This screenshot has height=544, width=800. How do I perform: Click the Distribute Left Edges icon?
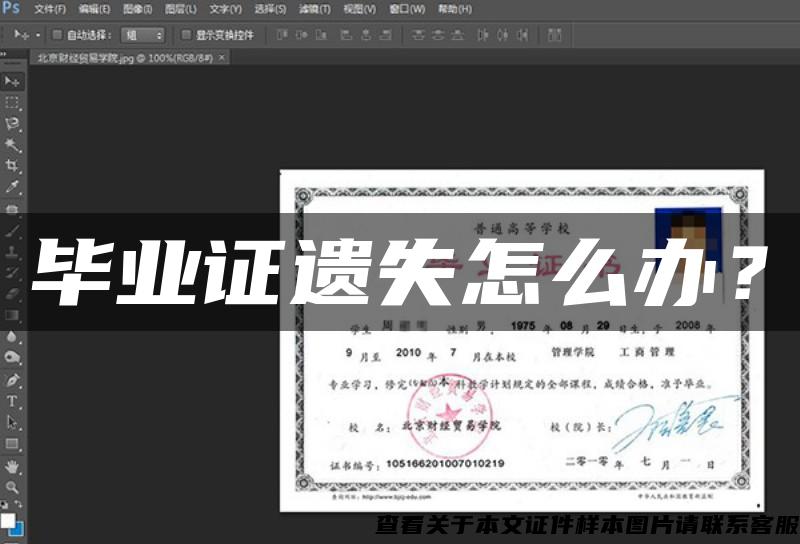[x=482, y=35]
